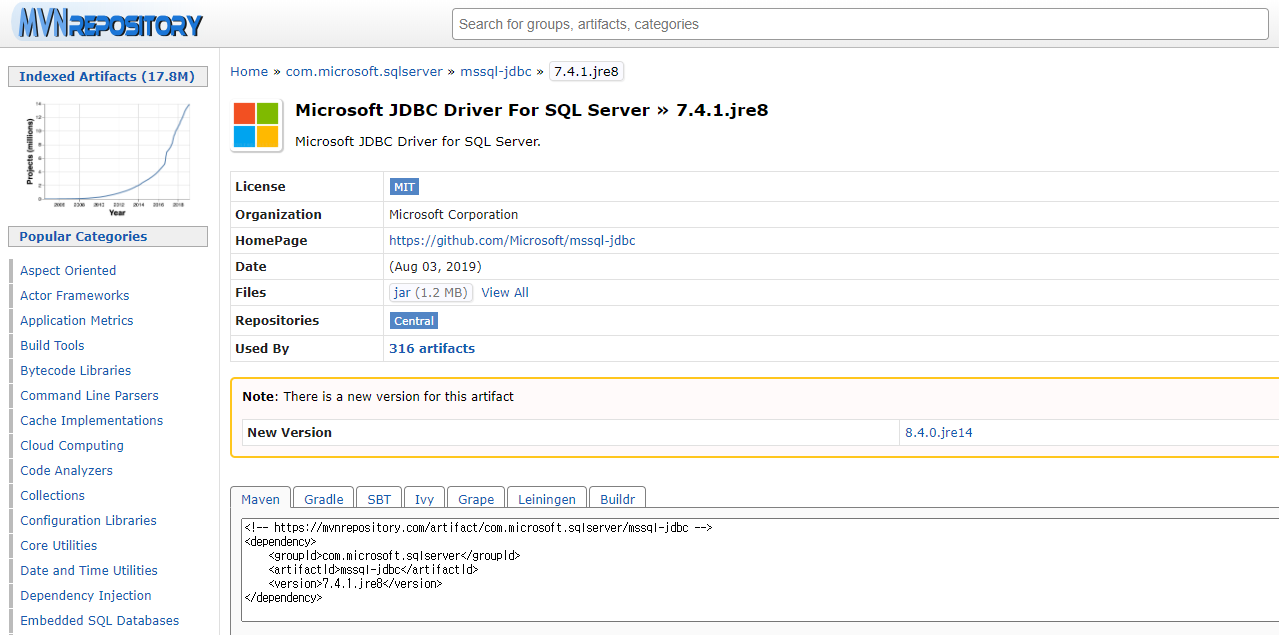The height and width of the screenshot is (635, 1279).
Task: Switch to the Ivy tab
Action: 425,499
